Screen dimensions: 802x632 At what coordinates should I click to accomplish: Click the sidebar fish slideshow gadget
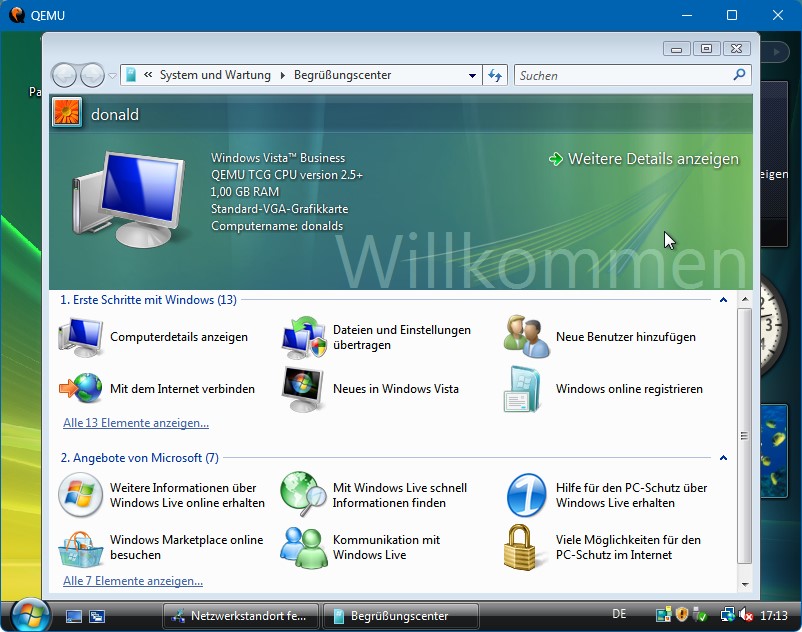pos(774,451)
